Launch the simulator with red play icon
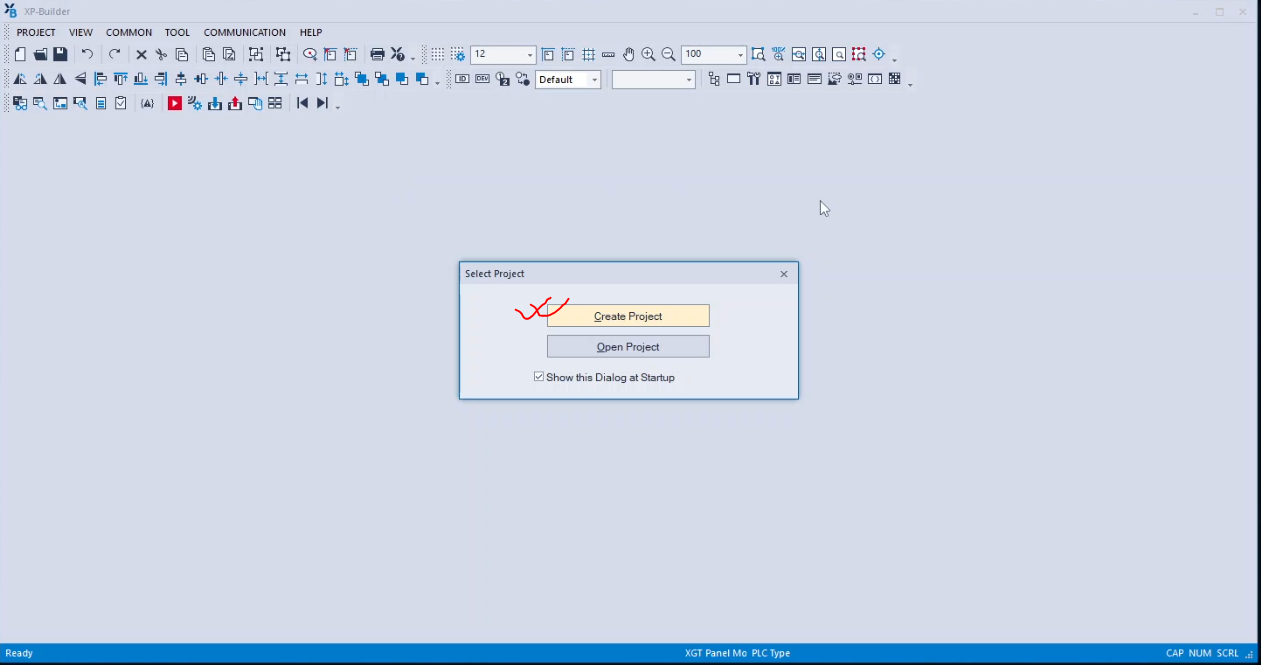Image resolution: width=1261 pixels, height=665 pixels. click(174, 103)
